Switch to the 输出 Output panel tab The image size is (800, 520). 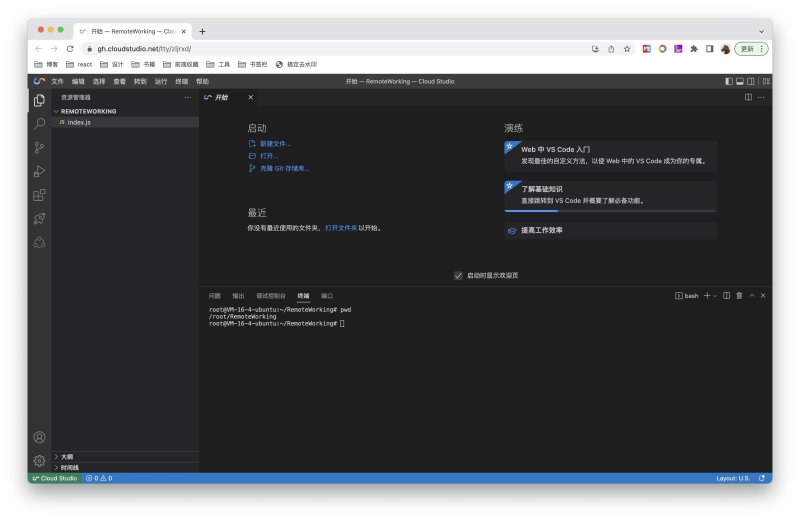238,295
